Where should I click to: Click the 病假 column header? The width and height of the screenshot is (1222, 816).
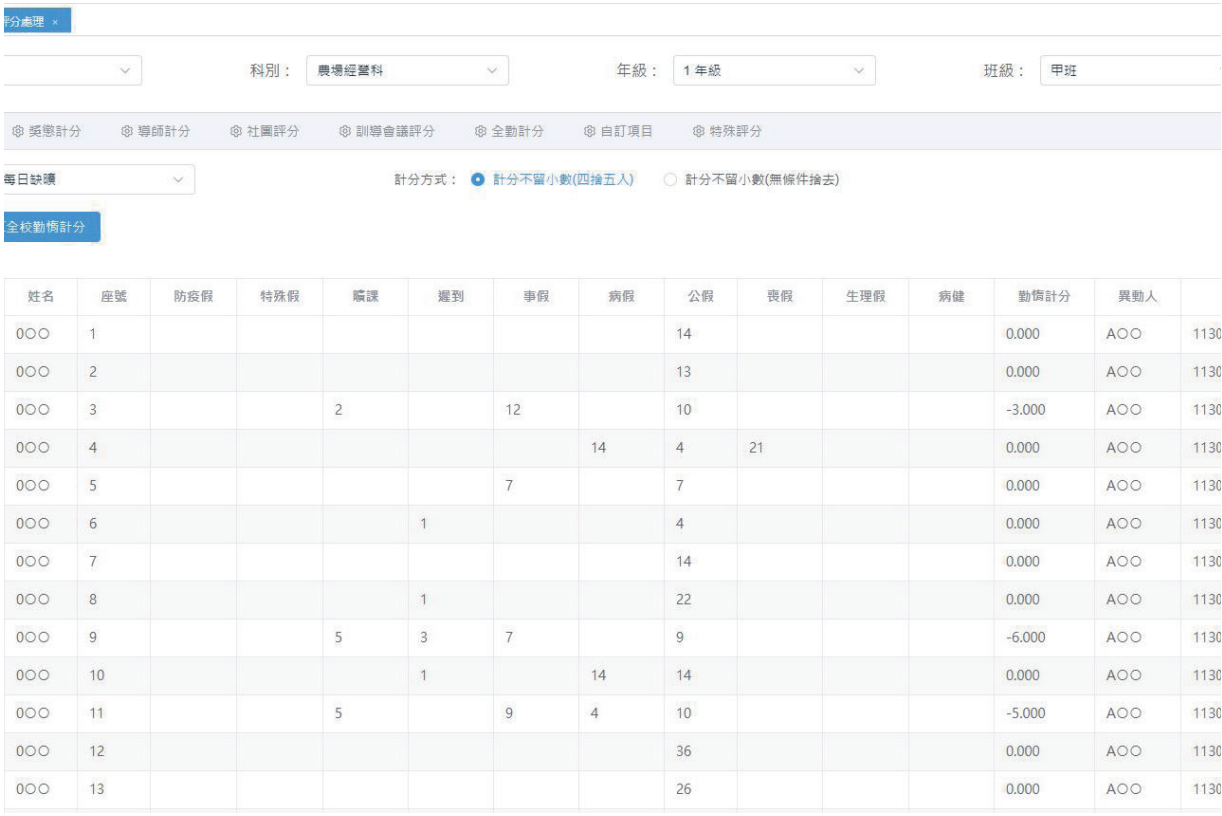[x=622, y=297]
